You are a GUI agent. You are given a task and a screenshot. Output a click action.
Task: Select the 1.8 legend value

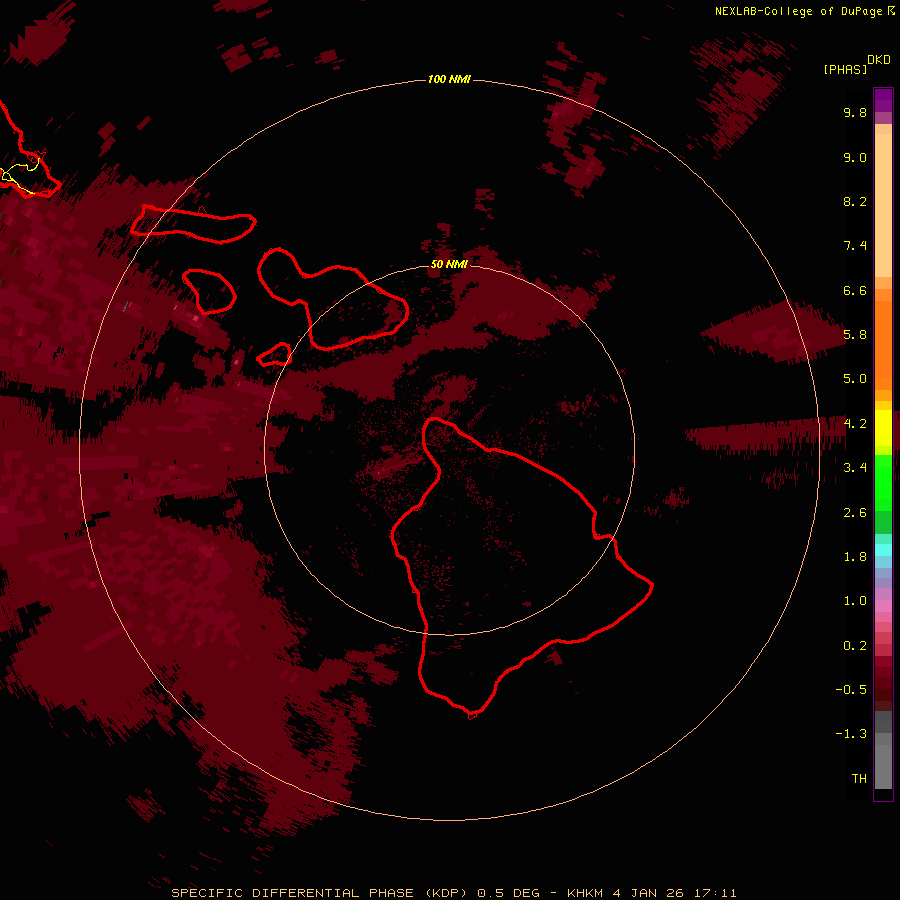[855, 557]
